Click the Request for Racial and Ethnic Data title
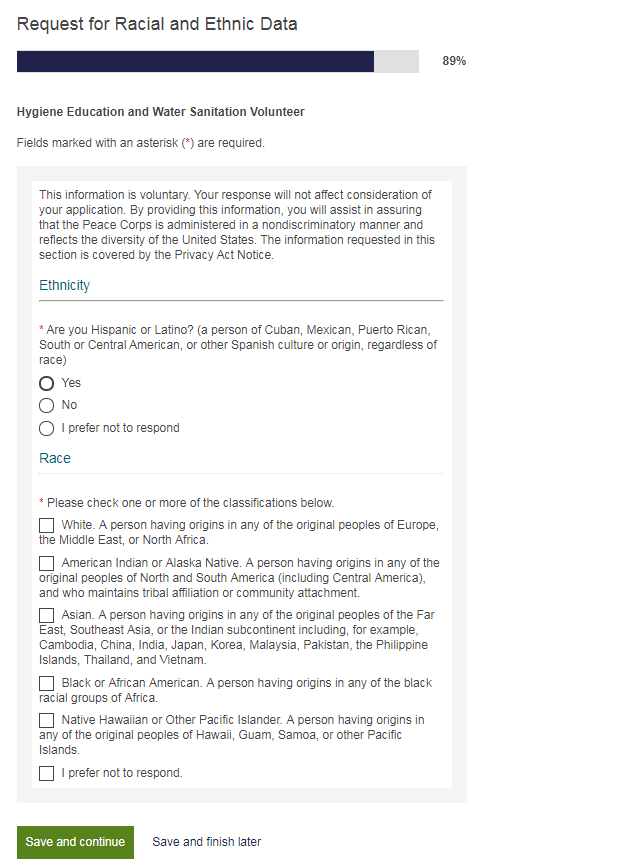The width and height of the screenshot is (623, 866). coord(157,24)
